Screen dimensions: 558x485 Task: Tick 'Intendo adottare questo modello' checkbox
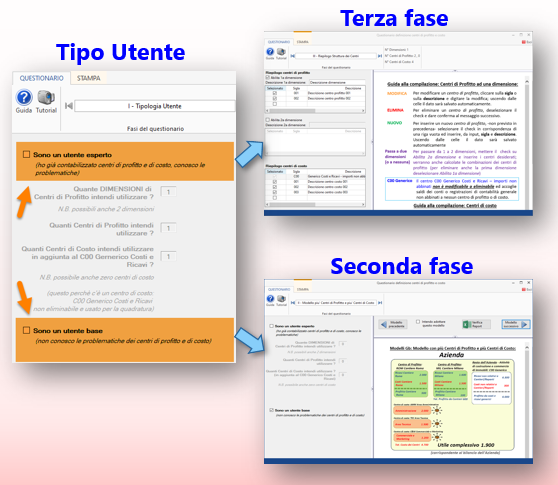418,322
